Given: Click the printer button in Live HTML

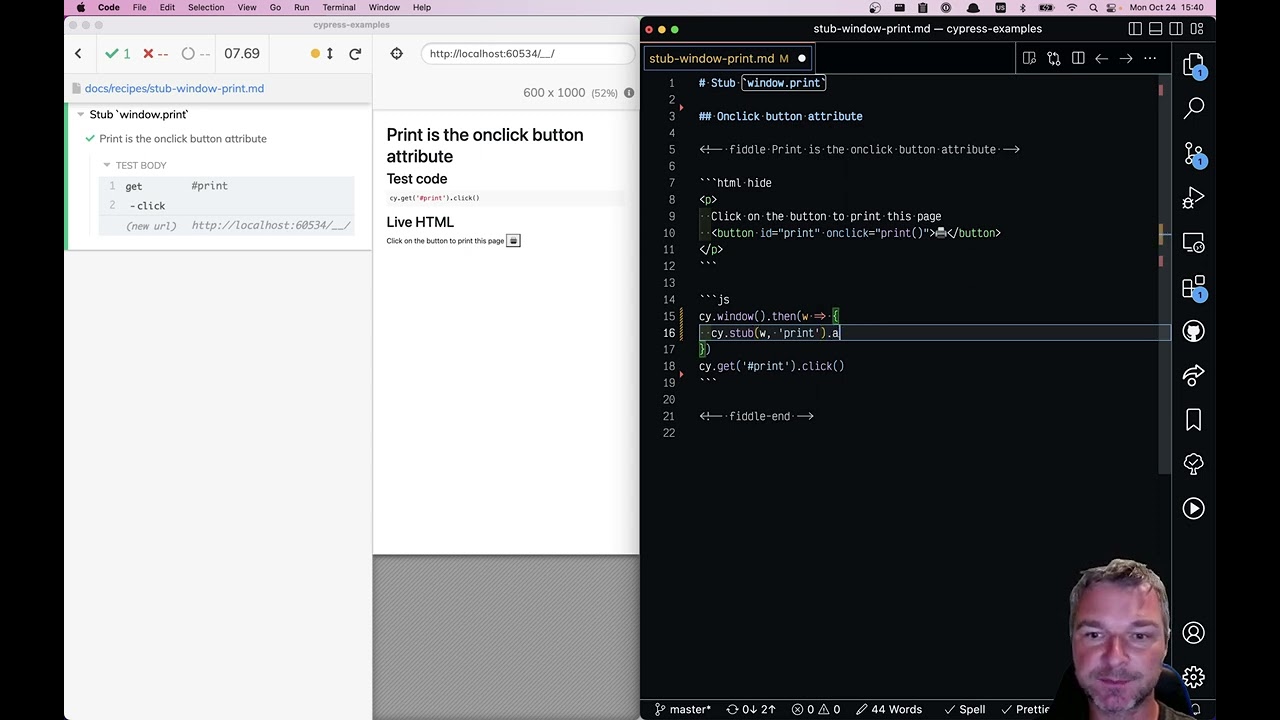Looking at the screenshot, I should tap(513, 241).
